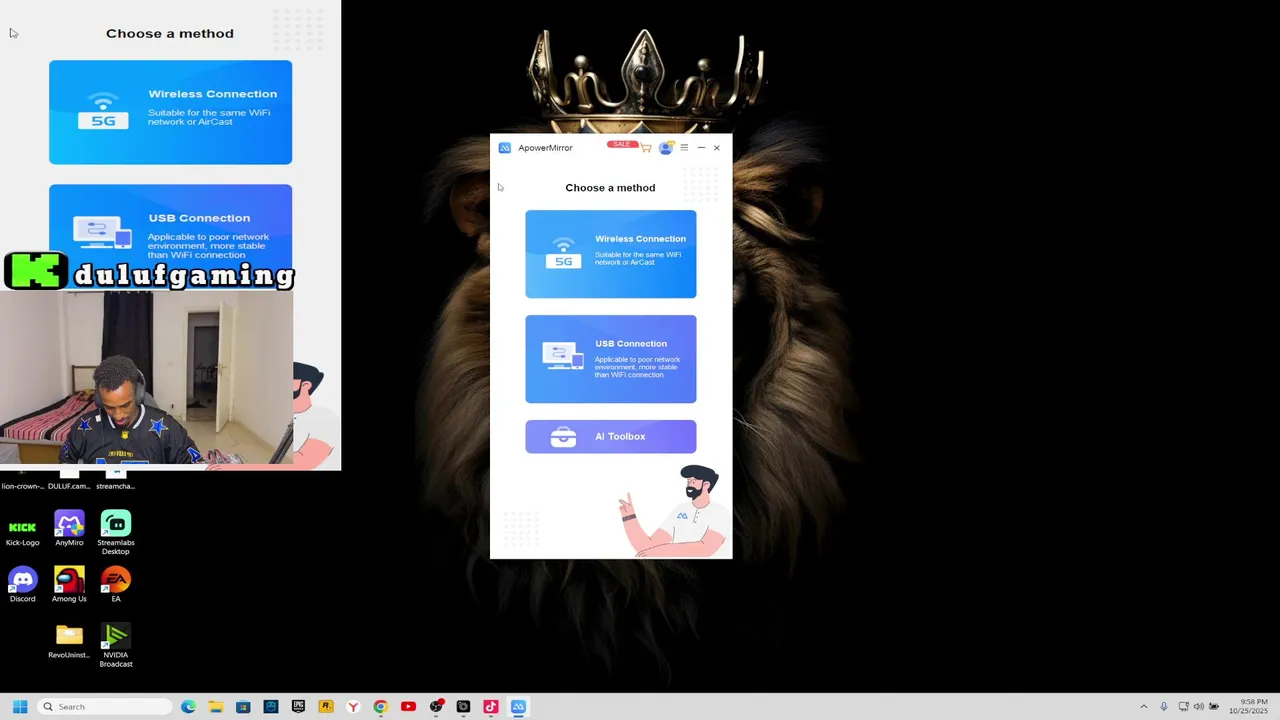
Task: Open Google Chrome from taskbar
Action: point(381,707)
